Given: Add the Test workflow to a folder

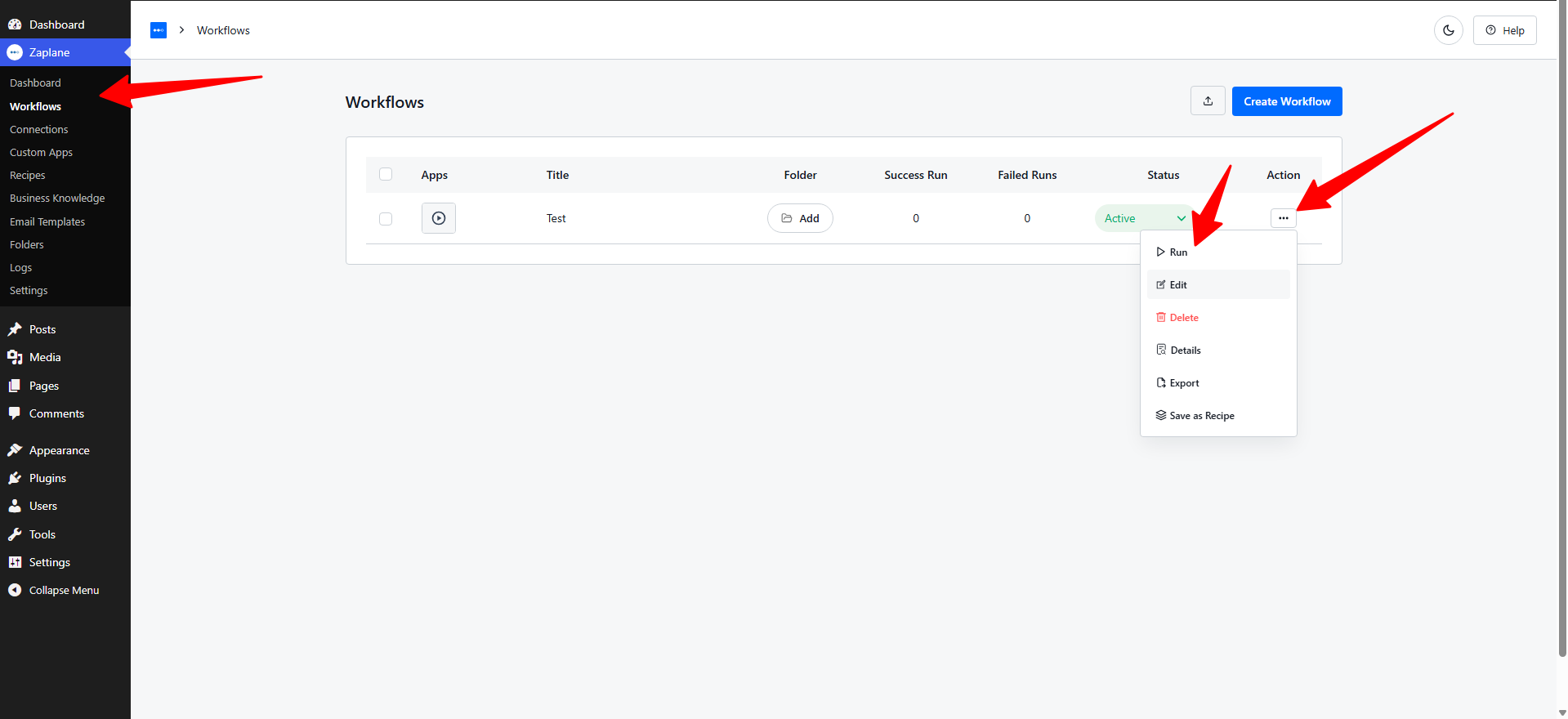Looking at the screenshot, I should pyautogui.click(x=800, y=218).
